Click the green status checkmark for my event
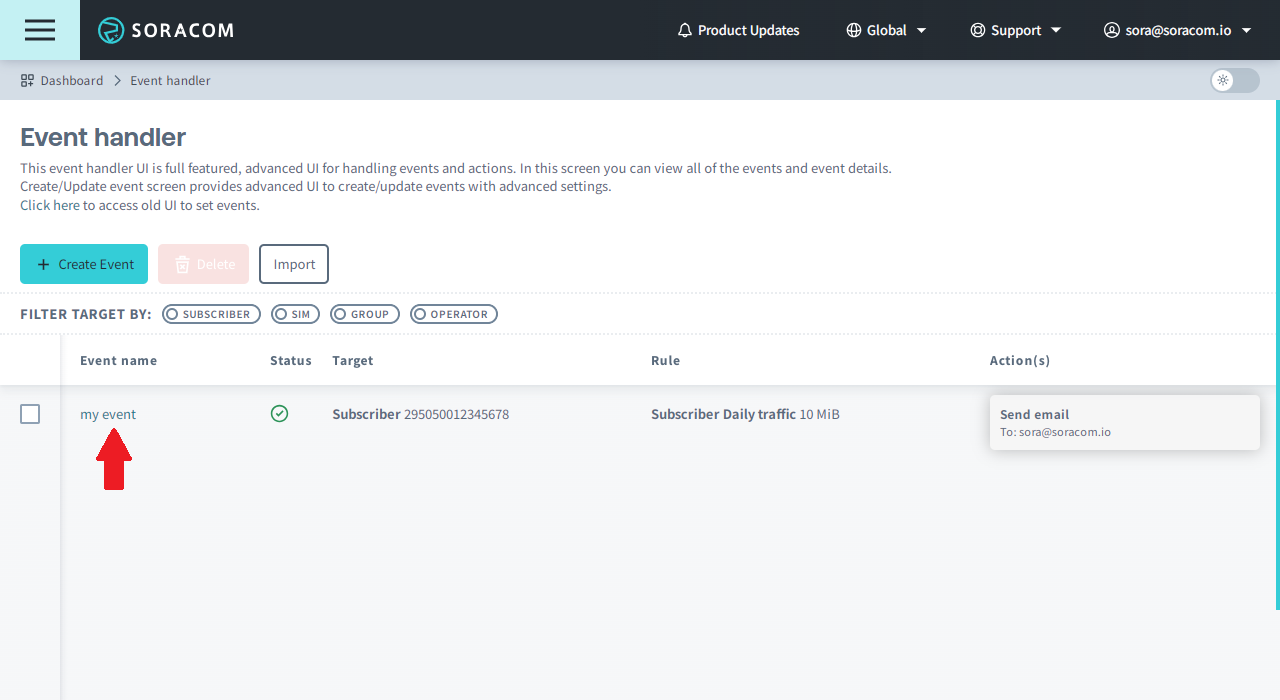 tap(279, 413)
